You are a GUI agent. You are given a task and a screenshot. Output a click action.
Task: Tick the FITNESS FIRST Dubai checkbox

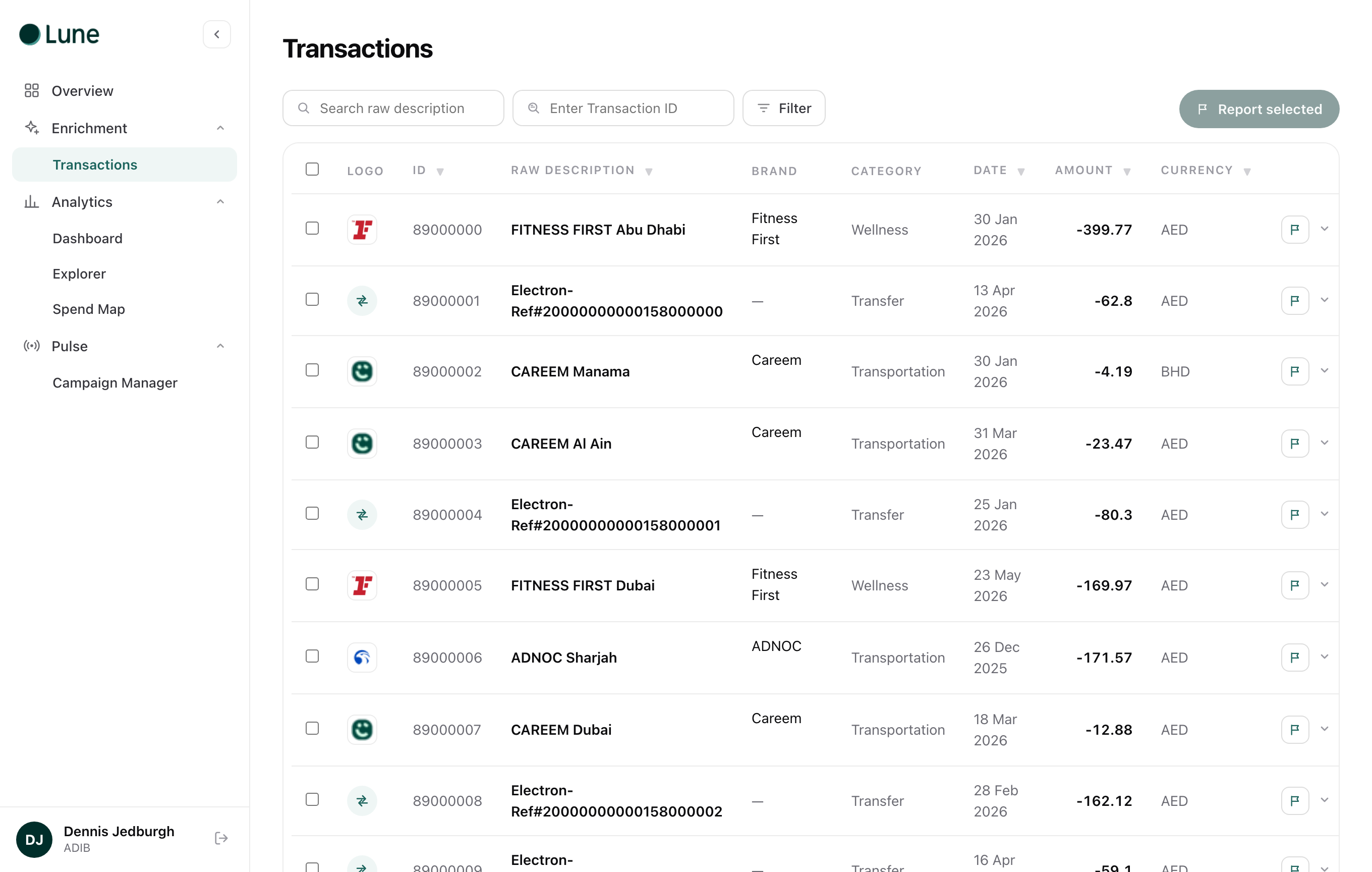(x=312, y=584)
